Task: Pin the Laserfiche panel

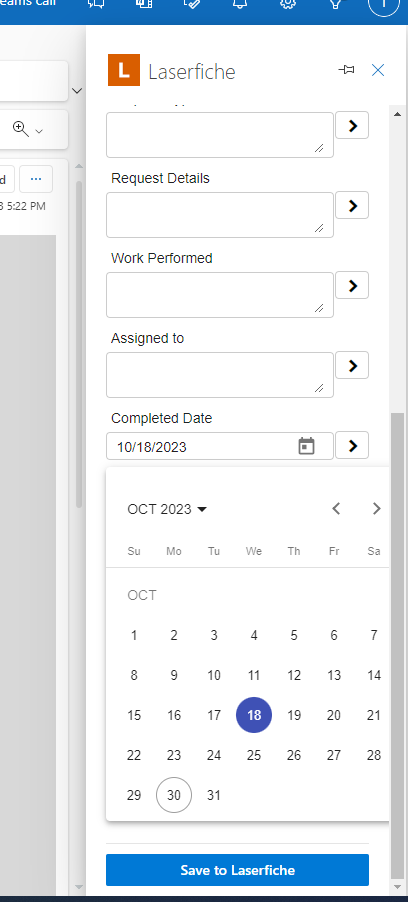Action: click(346, 70)
